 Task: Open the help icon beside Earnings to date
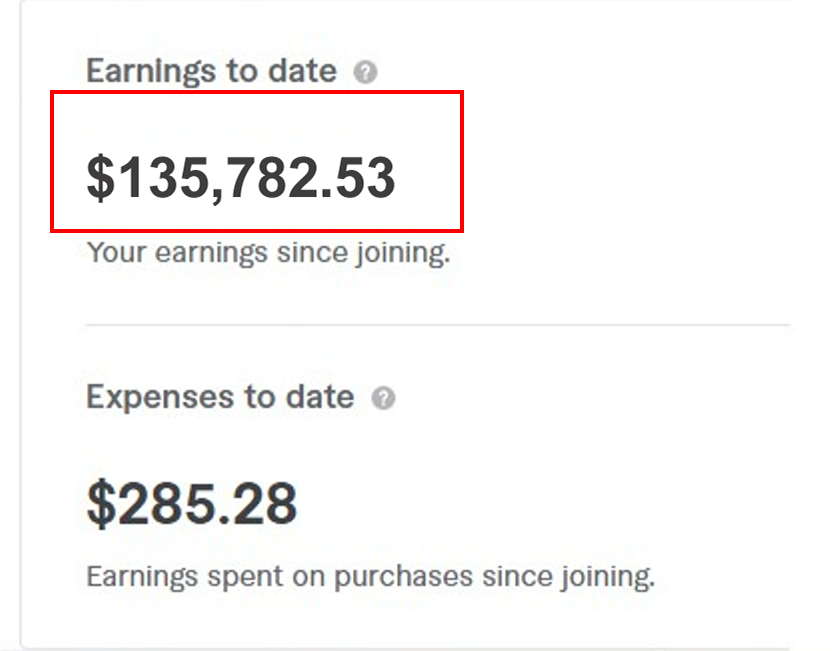pyautogui.click(x=366, y=72)
